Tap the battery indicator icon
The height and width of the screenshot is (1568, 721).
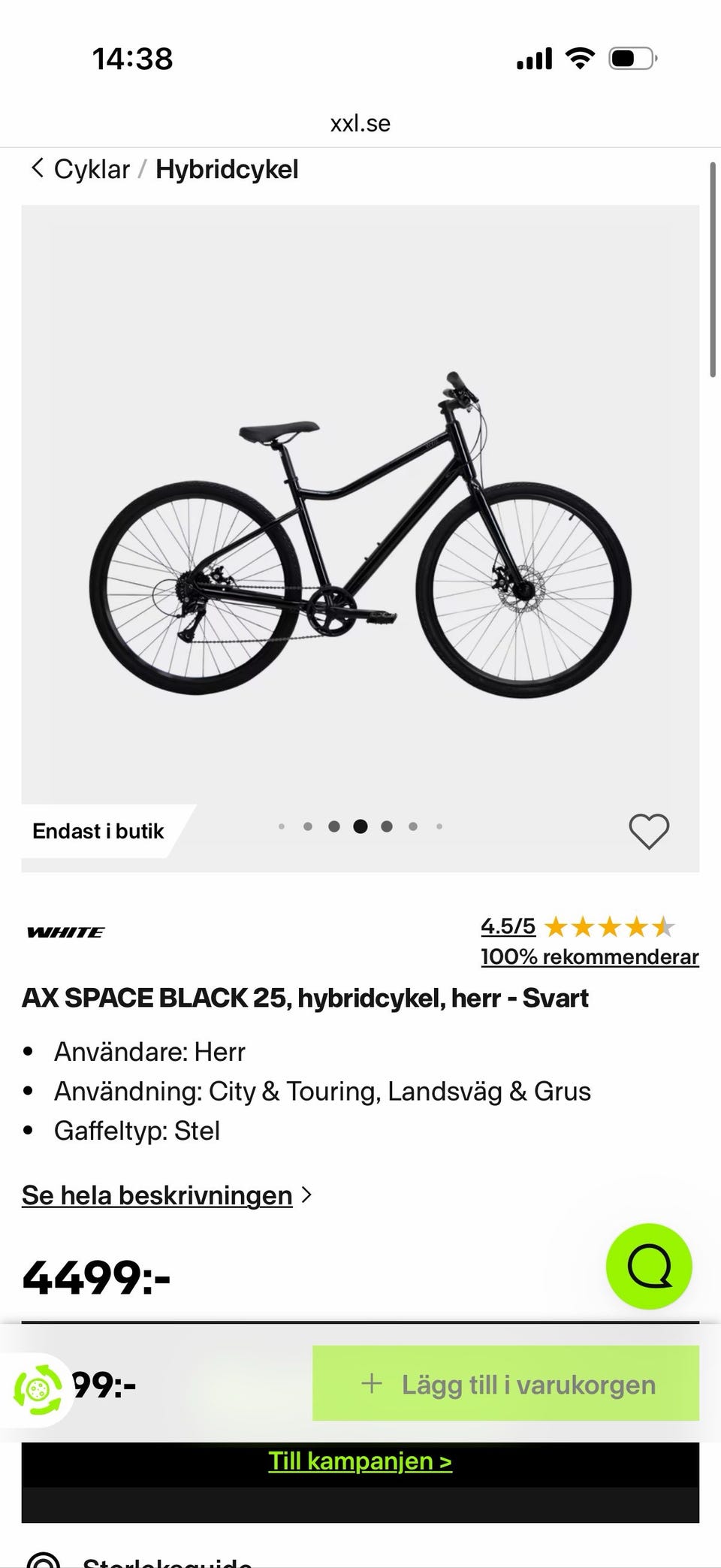pos(632,58)
